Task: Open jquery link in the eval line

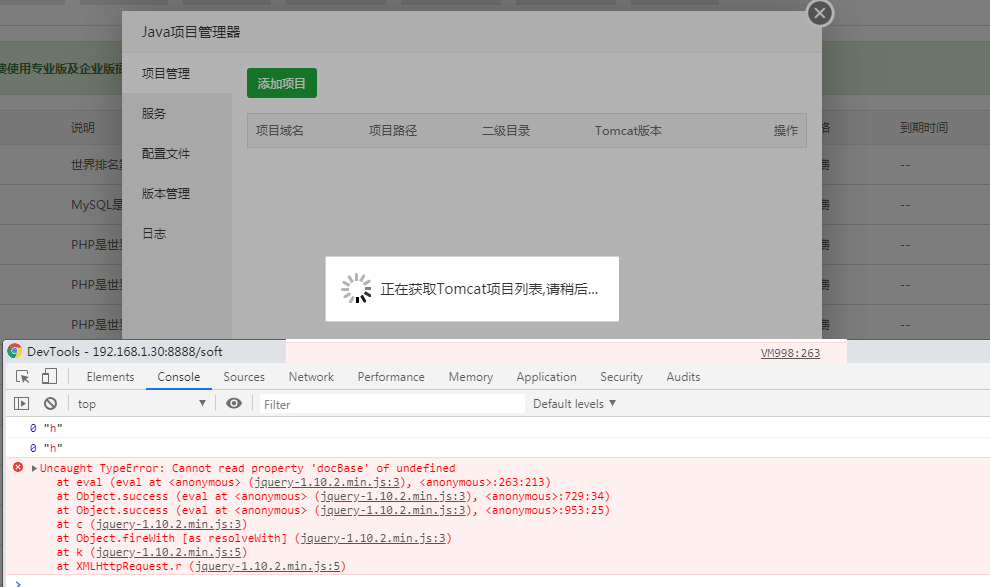Action: pos(328,482)
